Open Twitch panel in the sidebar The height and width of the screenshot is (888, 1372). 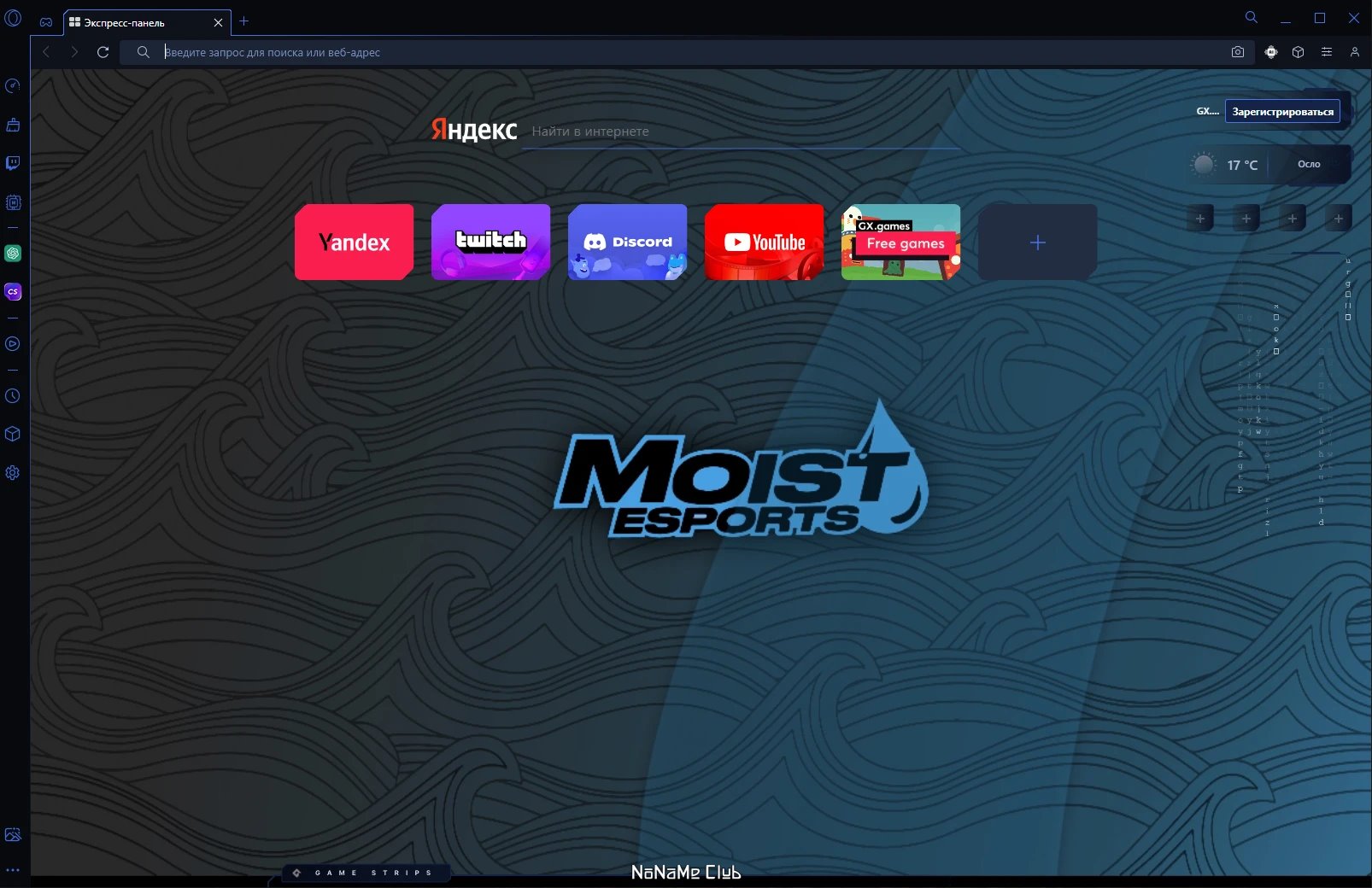[13, 163]
